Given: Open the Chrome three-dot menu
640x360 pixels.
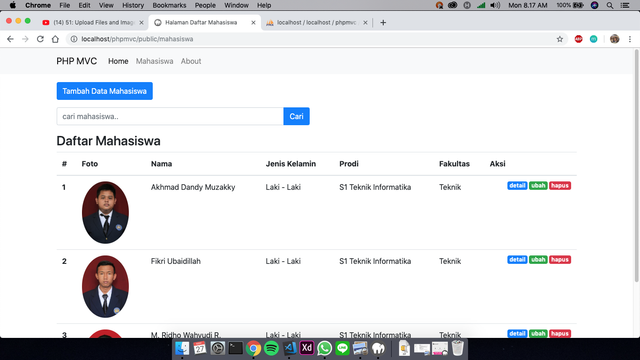Looking at the screenshot, I should [x=630, y=39].
